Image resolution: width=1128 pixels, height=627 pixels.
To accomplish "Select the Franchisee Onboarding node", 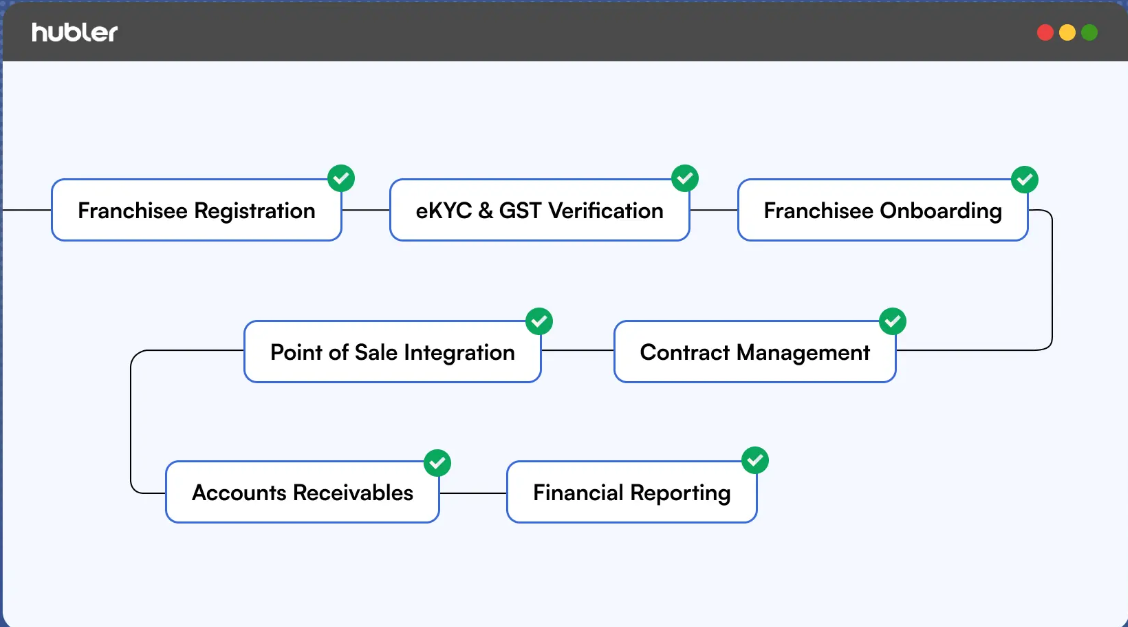I will [x=883, y=210].
